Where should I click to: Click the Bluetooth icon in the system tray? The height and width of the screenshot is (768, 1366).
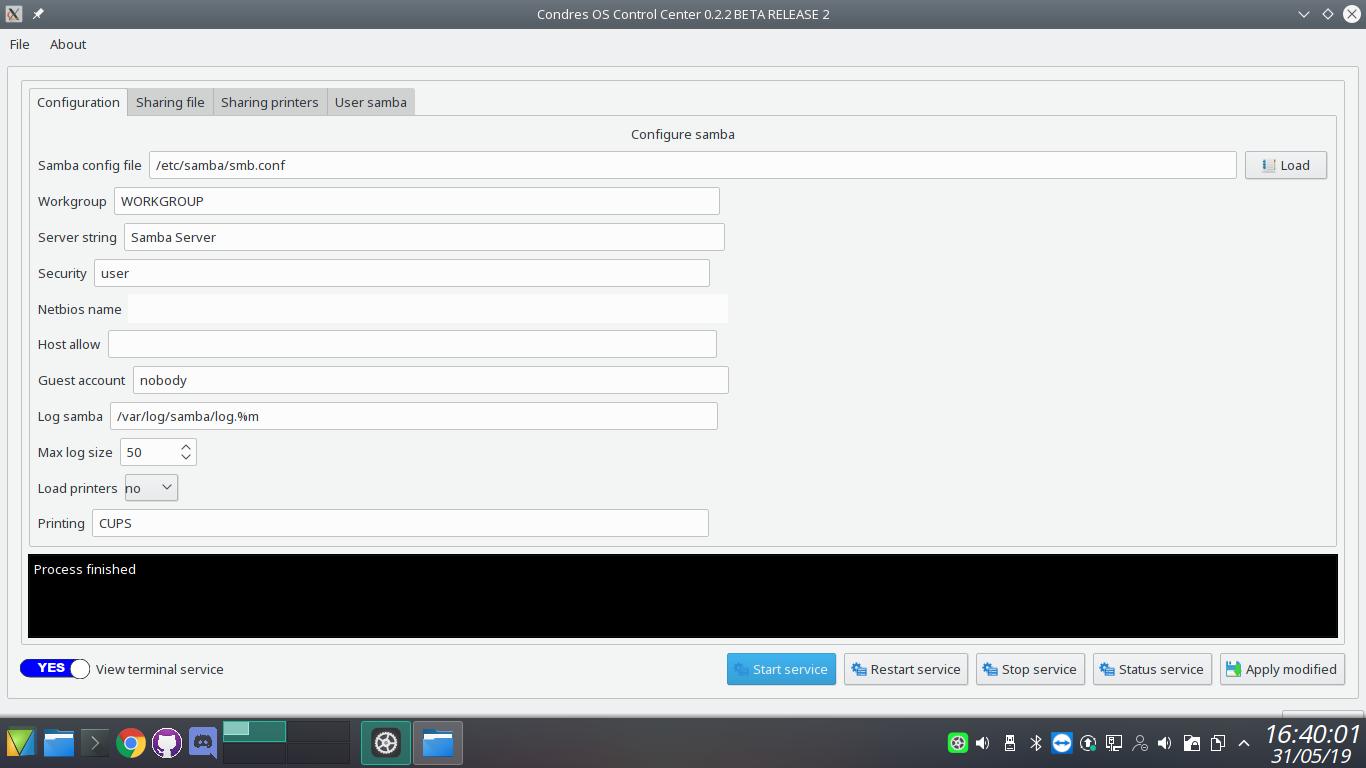pyautogui.click(x=1036, y=743)
